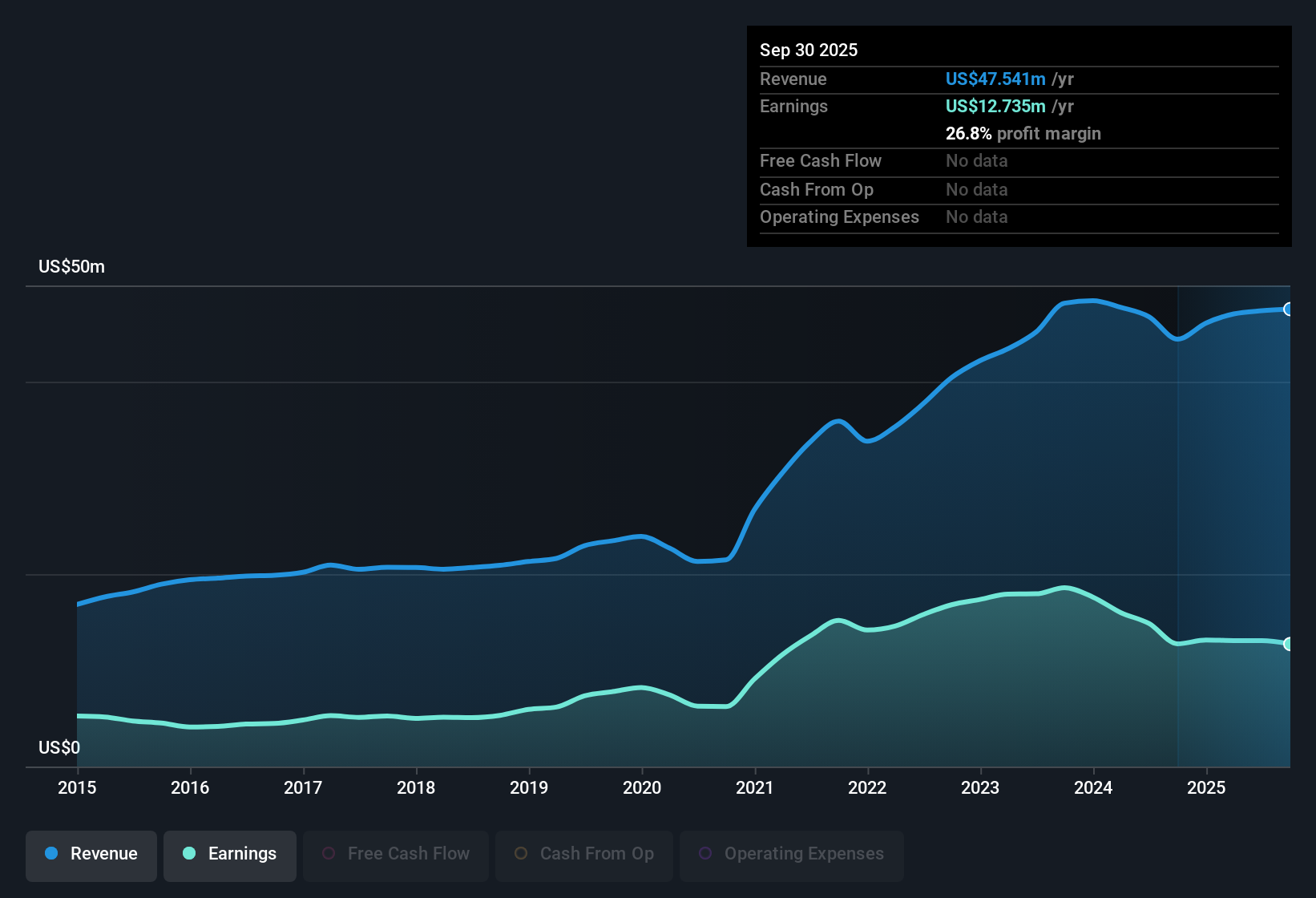The image size is (1316, 898).
Task: Click the Sep 30 2025 tooltip header
Action: point(809,50)
